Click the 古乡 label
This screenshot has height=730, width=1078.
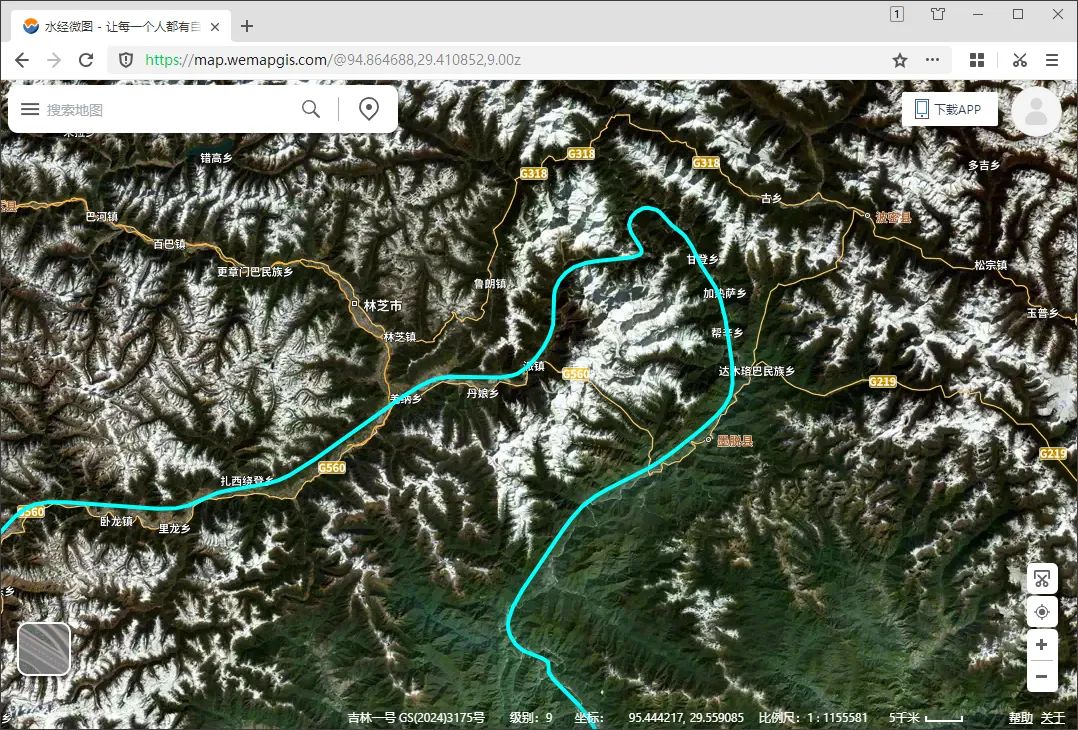point(771,198)
